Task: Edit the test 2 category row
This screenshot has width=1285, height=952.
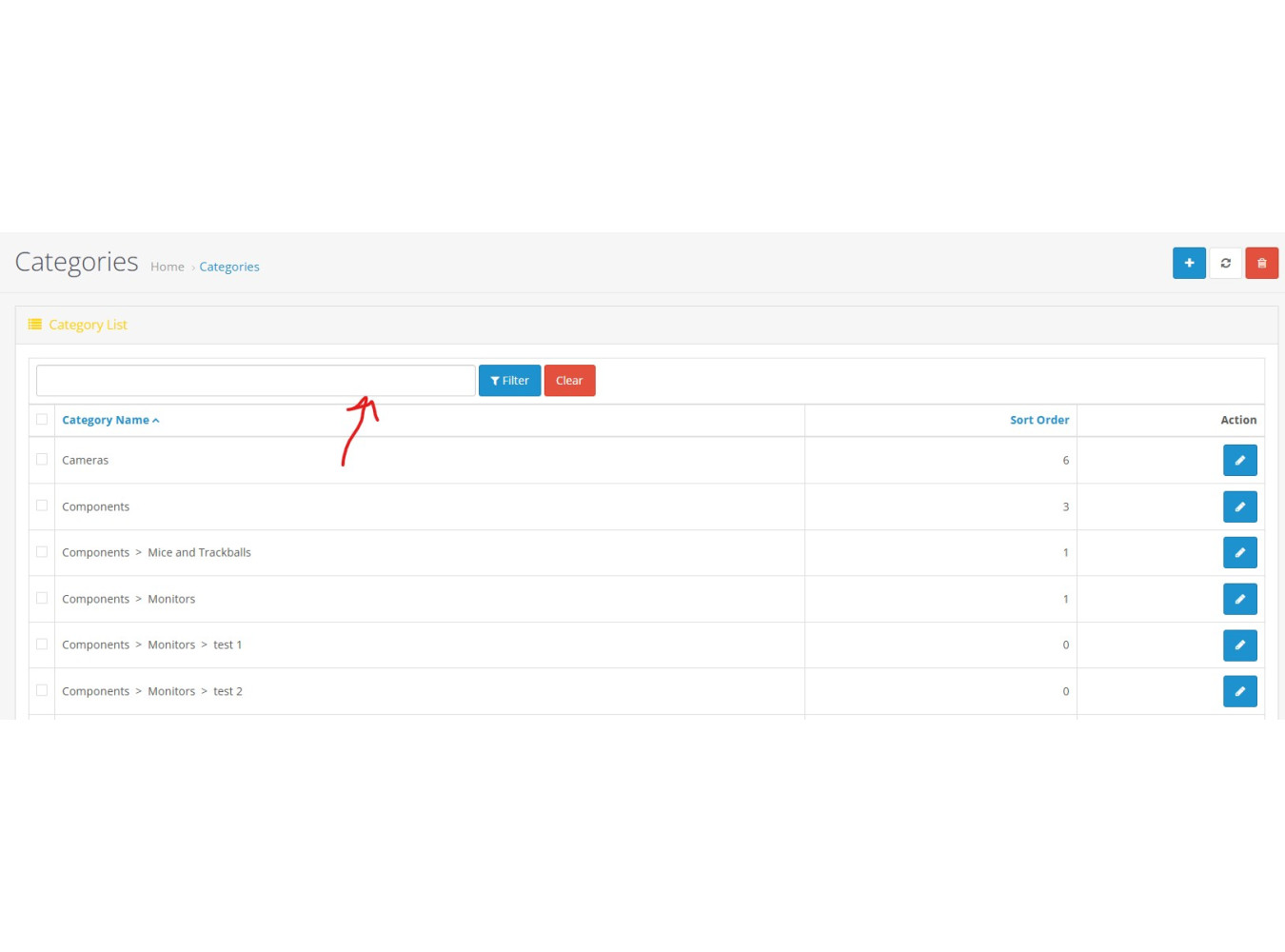Action: point(1239,691)
